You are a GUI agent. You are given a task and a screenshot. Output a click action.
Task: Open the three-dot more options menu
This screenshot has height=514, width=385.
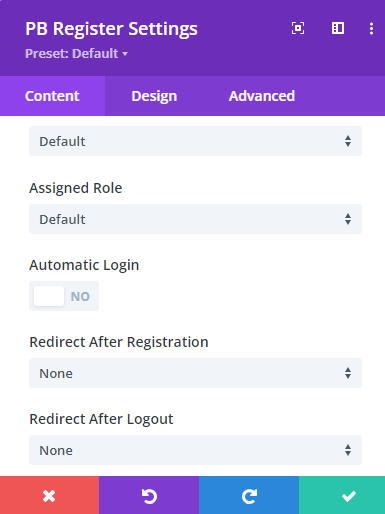[x=371, y=29]
